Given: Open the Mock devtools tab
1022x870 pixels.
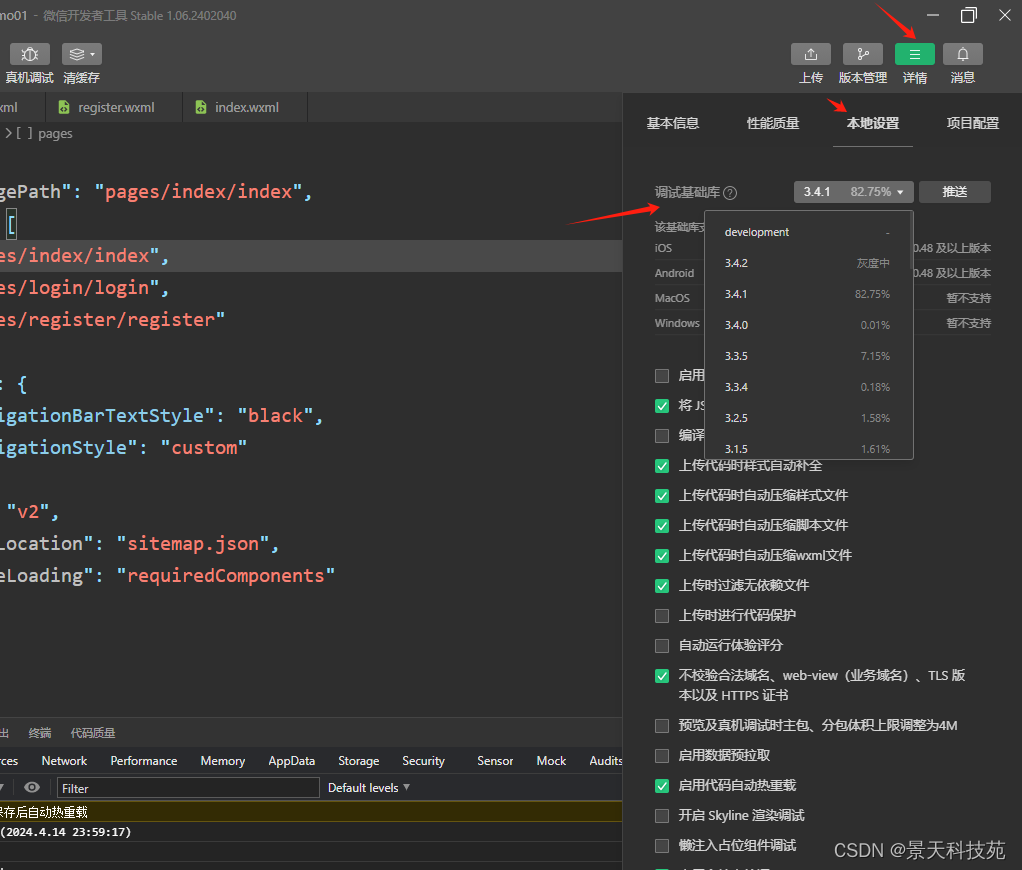Looking at the screenshot, I should (x=551, y=761).
